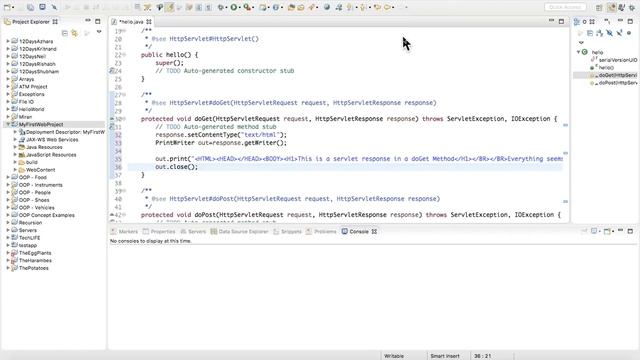The height and width of the screenshot is (360, 640).
Task: Toggle code folding at line 22
Action: tap(124, 55)
